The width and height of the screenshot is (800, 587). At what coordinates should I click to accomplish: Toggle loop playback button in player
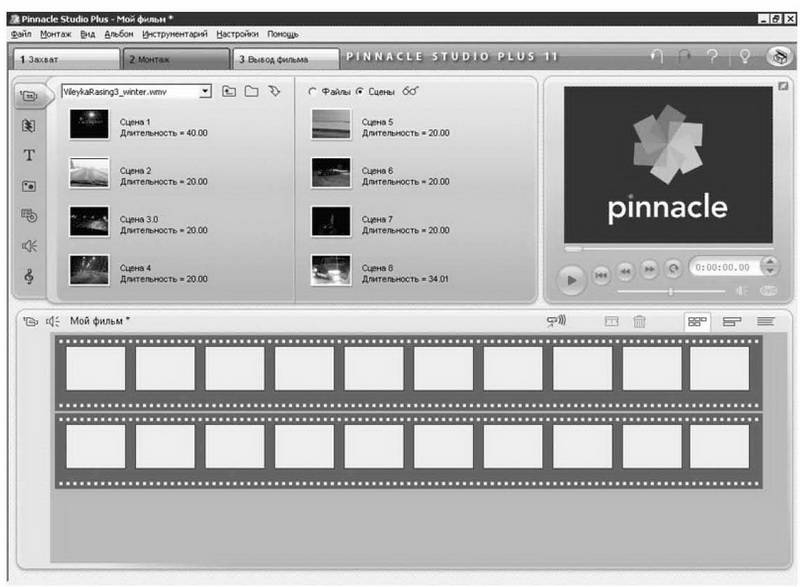pos(673,269)
